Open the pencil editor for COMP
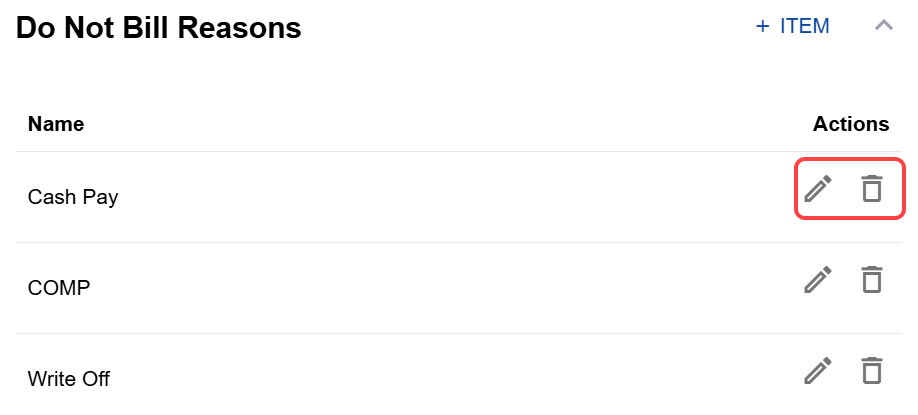This screenshot has width=918, height=415. coord(818,279)
